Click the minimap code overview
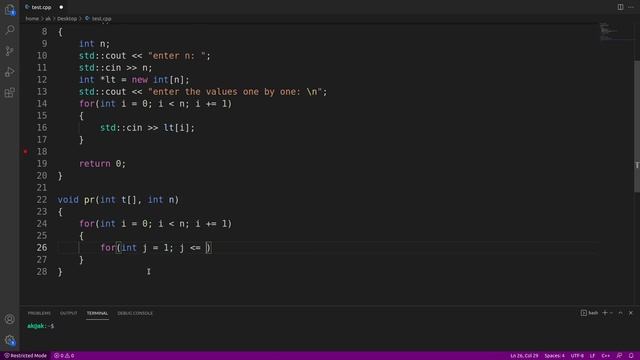The height and width of the screenshot is (360, 640). click(x=616, y=32)
